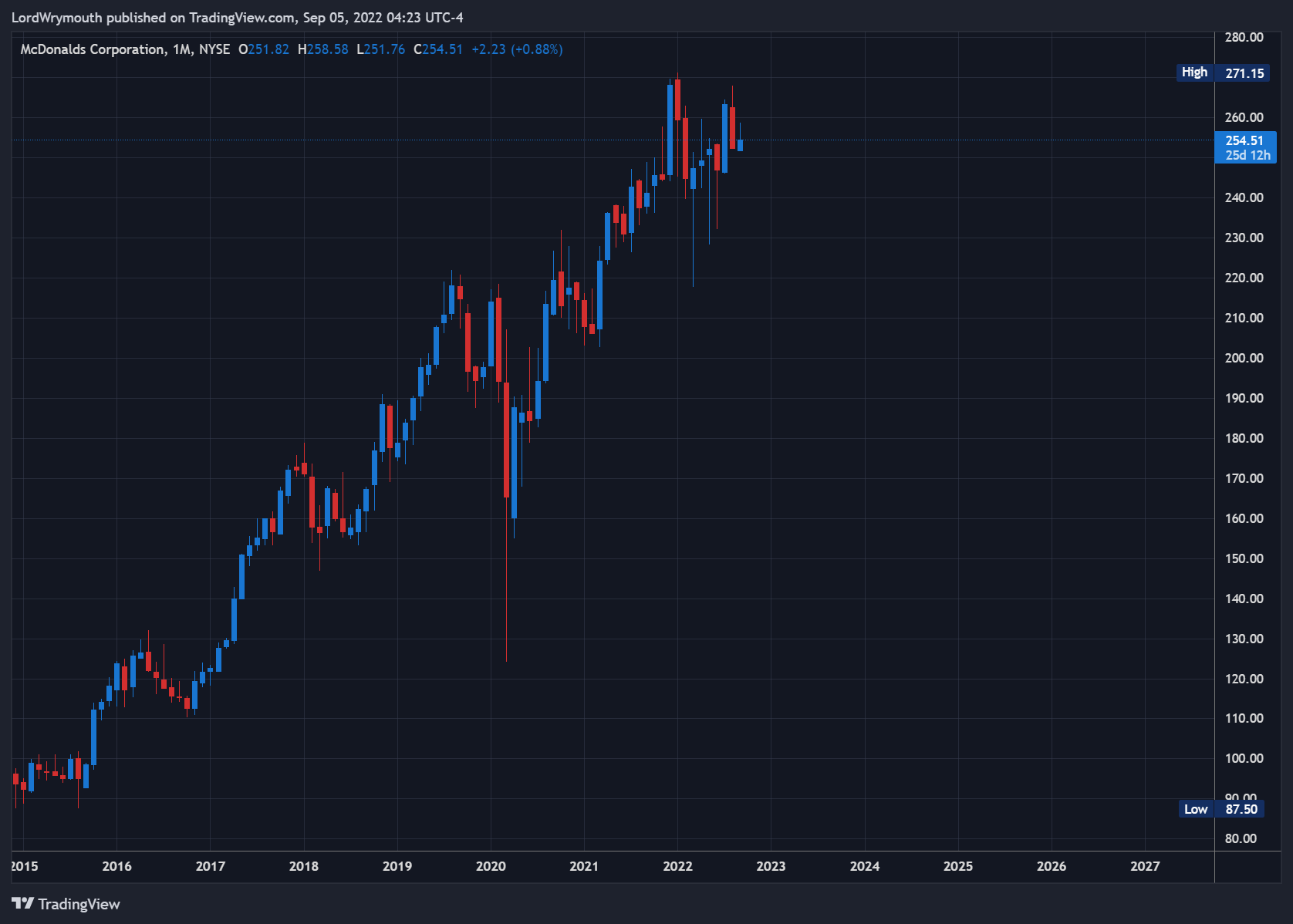This screenshot has width=1293, height=924.
Task: Click the 220.00 price axis label
Action: (1244, 278)
